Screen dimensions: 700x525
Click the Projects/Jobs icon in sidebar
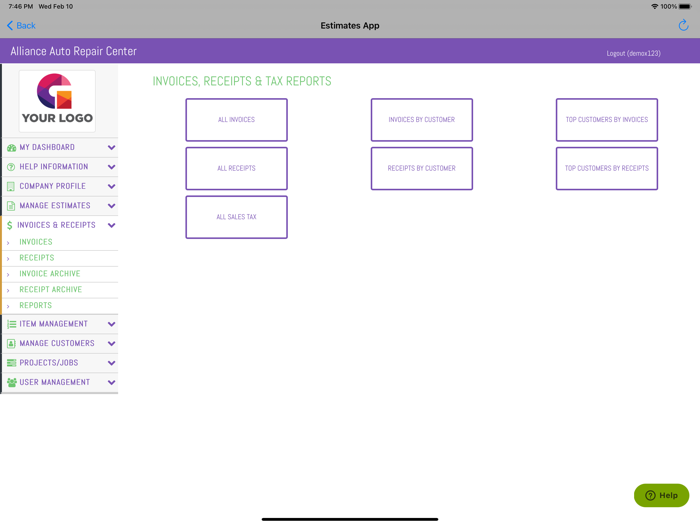pos(11,363)
